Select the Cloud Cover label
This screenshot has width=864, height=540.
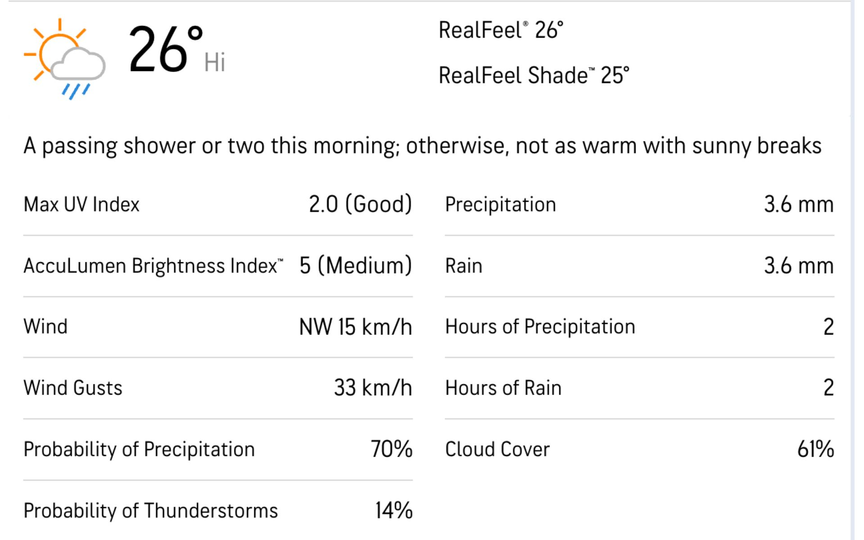click(497, 449)
